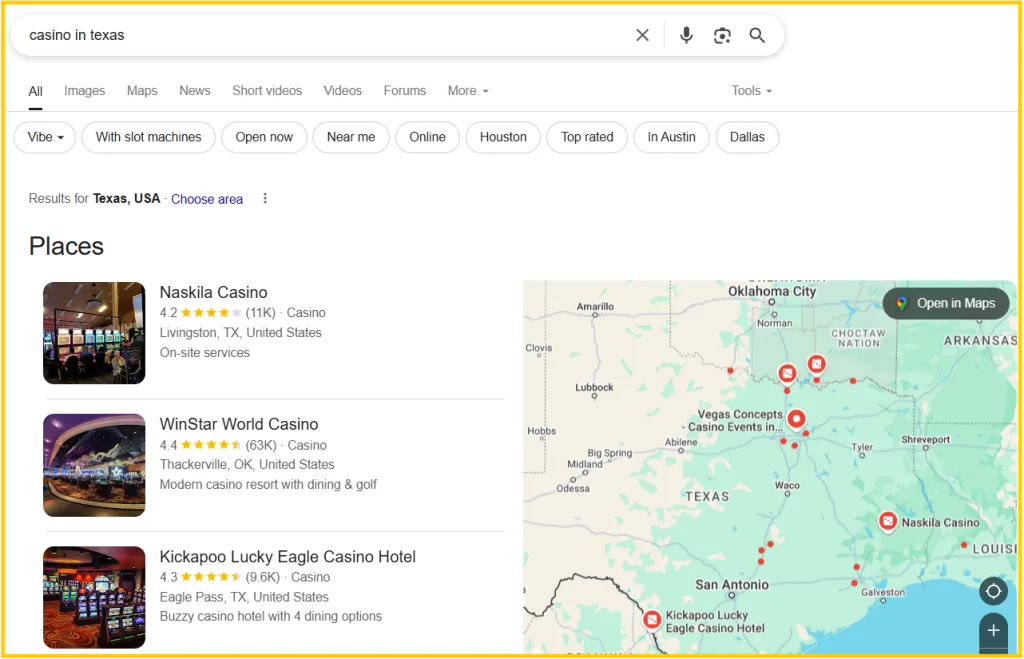Toggle the Open now filter chip

point(264,137)
